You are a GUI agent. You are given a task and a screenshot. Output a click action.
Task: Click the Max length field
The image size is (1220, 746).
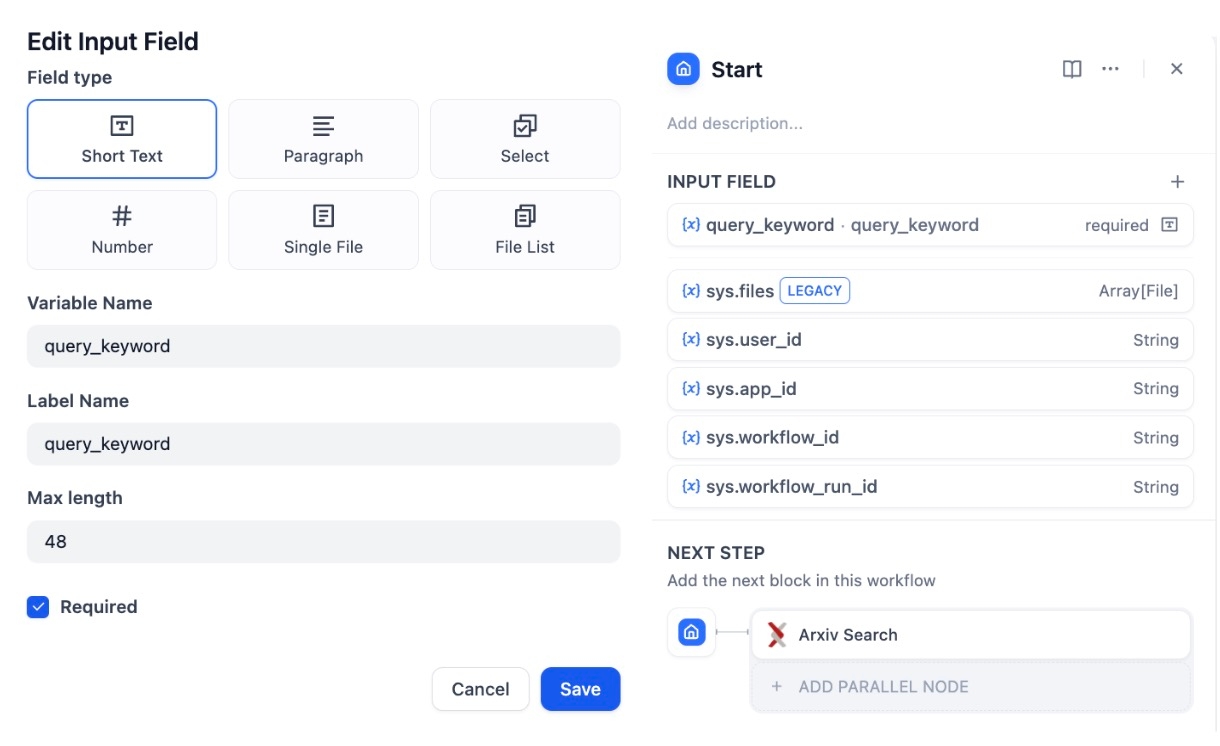click(323, 541)
